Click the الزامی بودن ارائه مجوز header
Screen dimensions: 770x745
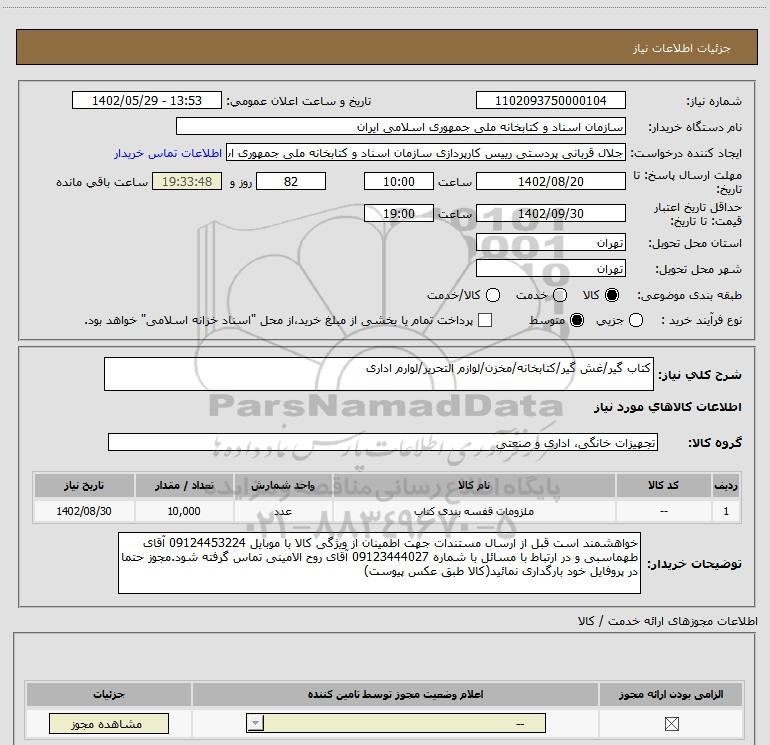671,694
